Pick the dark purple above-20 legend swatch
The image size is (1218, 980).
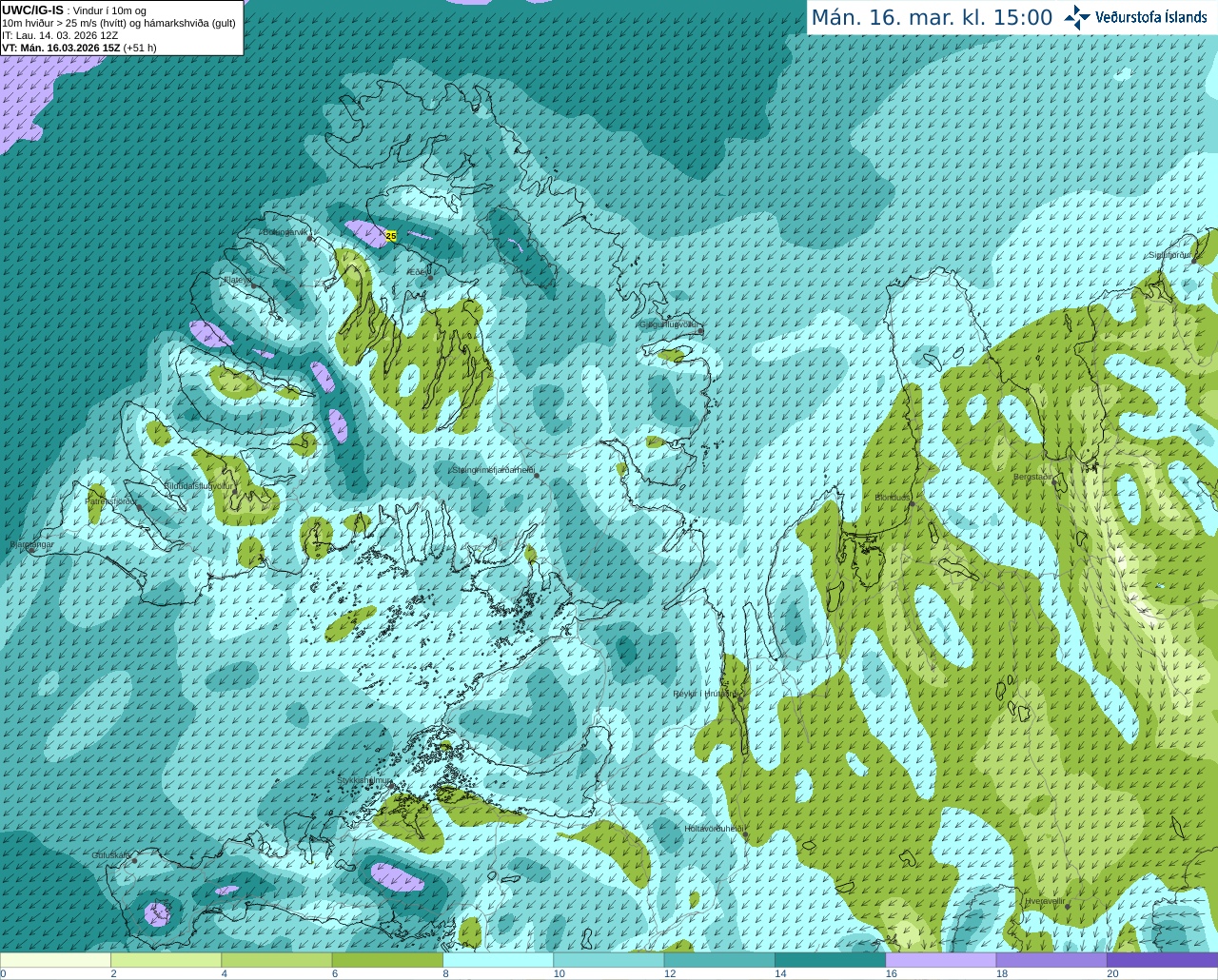click(1162, 960)
